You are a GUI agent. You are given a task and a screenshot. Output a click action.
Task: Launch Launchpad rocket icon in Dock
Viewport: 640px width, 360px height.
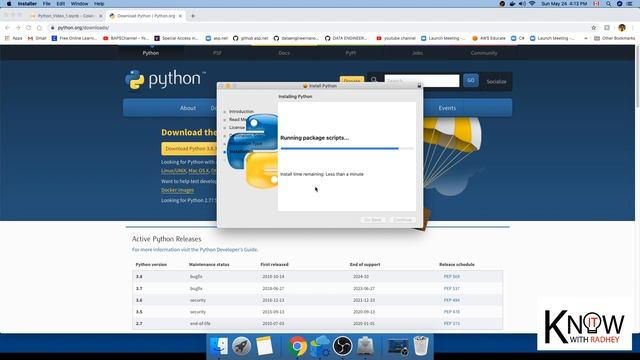pos(242,346)
